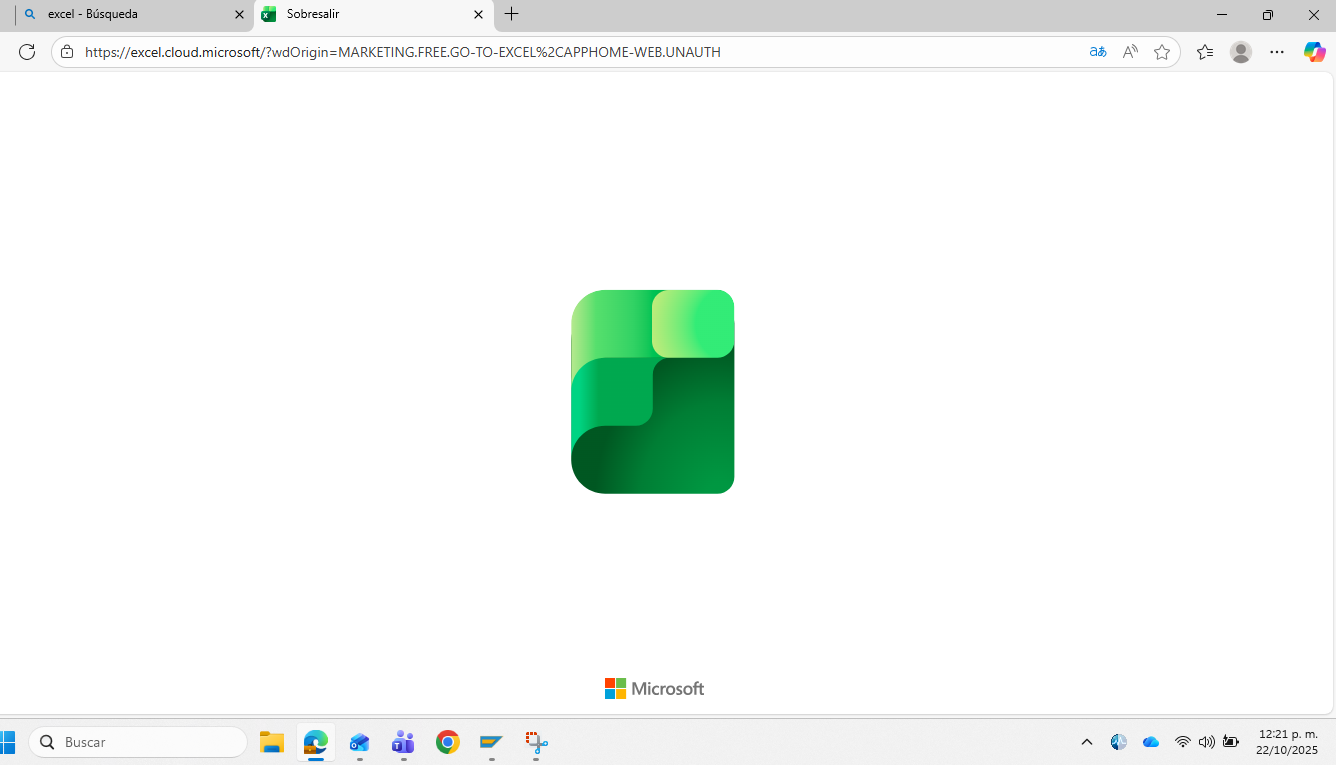Open File Explorer from the taskbar
The image size is (1336, 765).
tap(272, 742)
